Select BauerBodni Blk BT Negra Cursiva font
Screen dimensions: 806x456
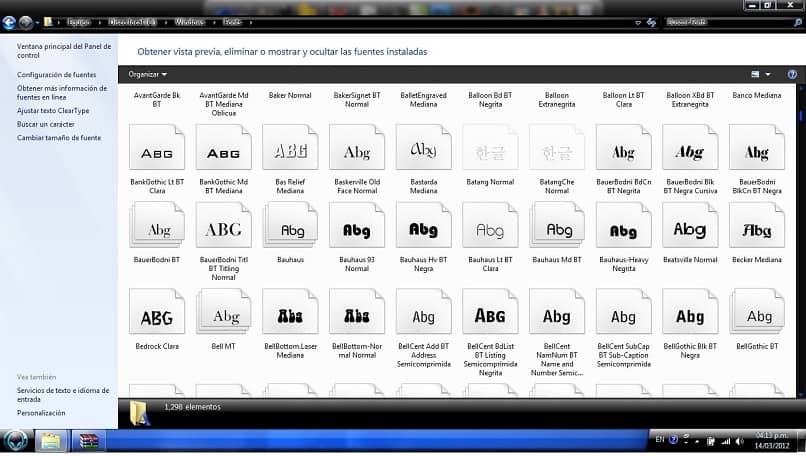coord(690,147)
